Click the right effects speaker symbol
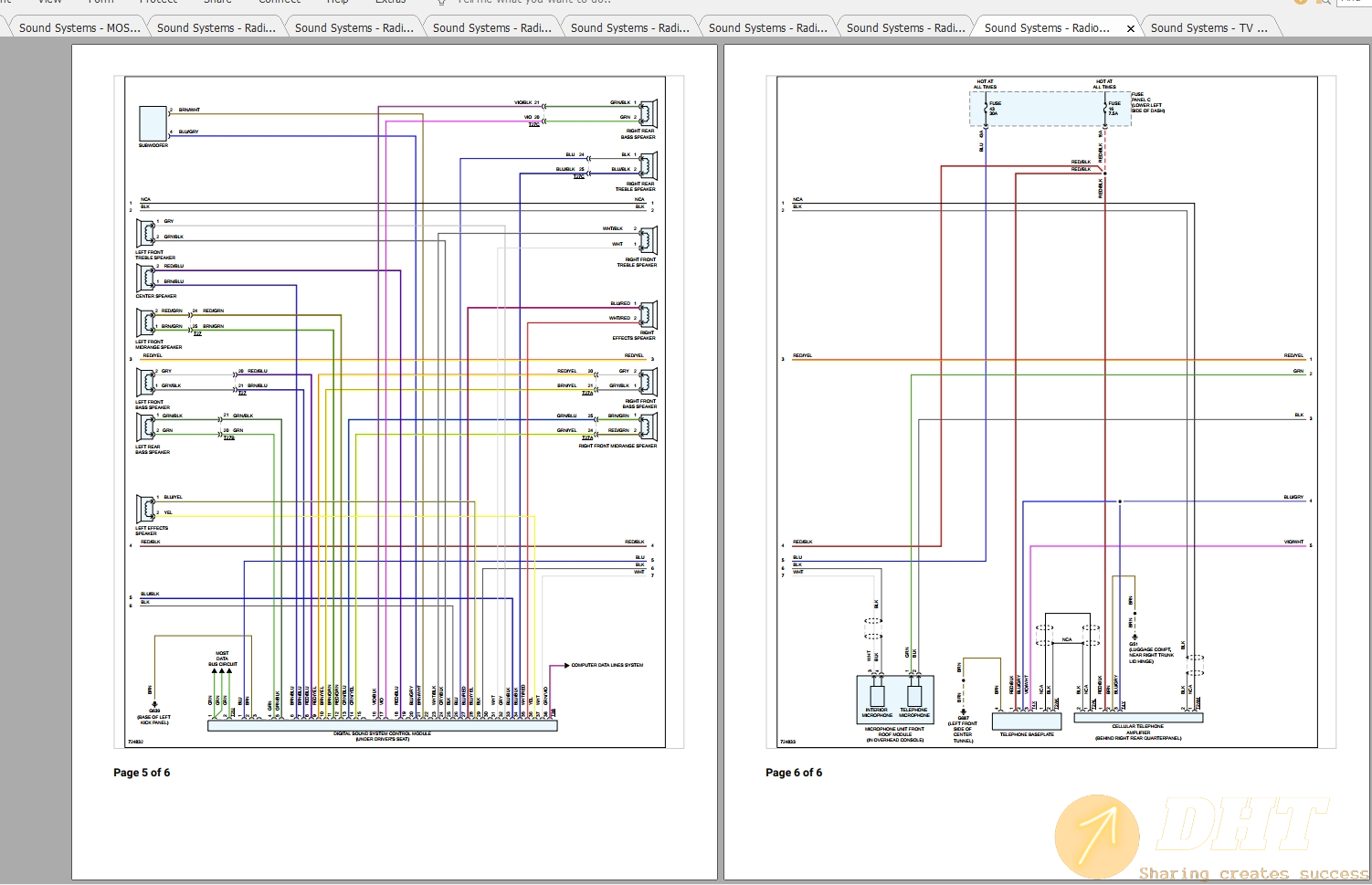 pos(648,315)
